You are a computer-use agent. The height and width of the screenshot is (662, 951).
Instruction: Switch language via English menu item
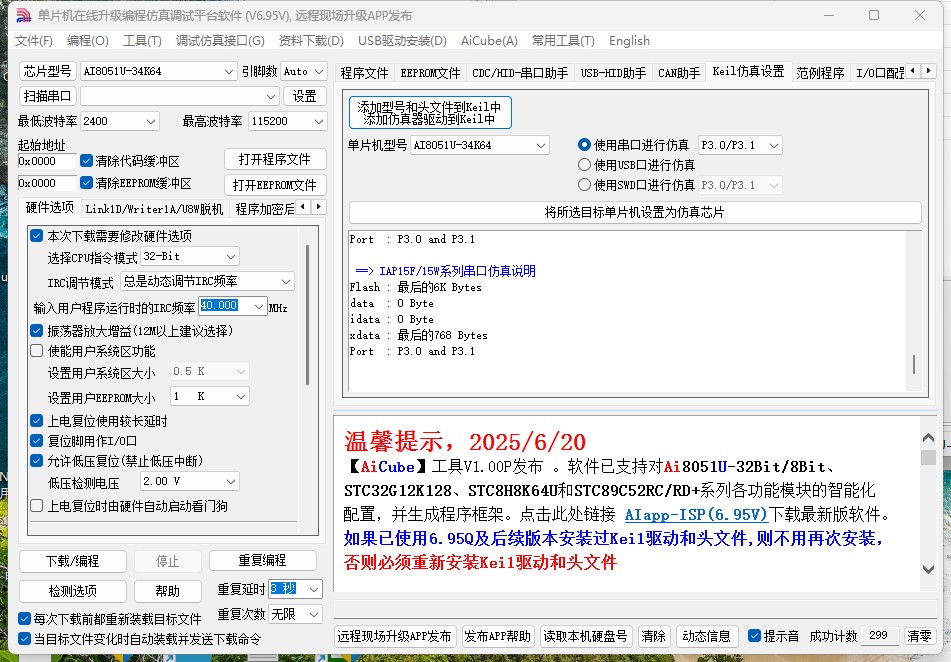629,41
